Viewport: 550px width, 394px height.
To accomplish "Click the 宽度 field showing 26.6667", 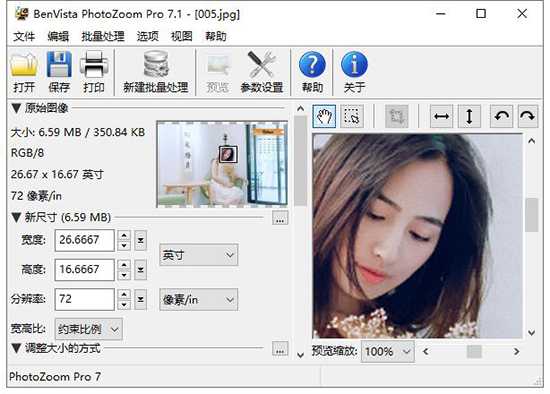I will 85,240.
